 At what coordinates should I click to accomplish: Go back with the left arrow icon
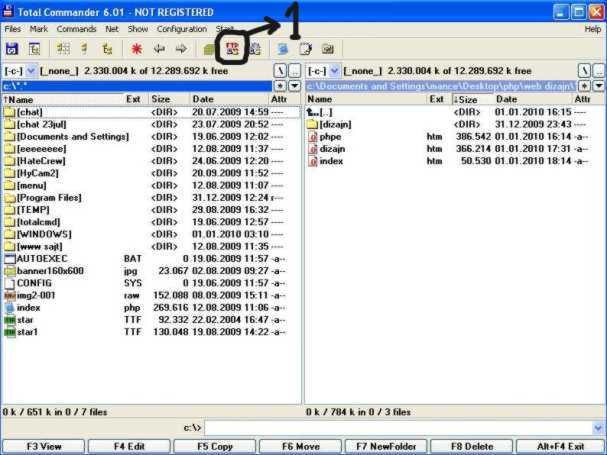point(159,49)
